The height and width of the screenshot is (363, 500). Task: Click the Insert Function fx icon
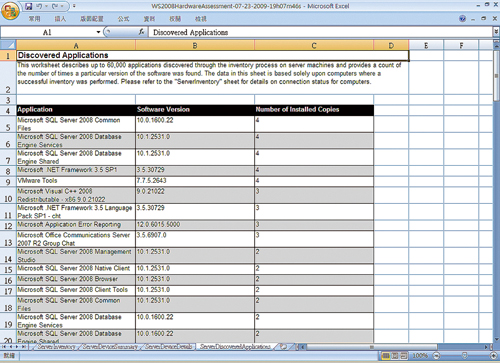pyautogui.click(x=141, y=32)
